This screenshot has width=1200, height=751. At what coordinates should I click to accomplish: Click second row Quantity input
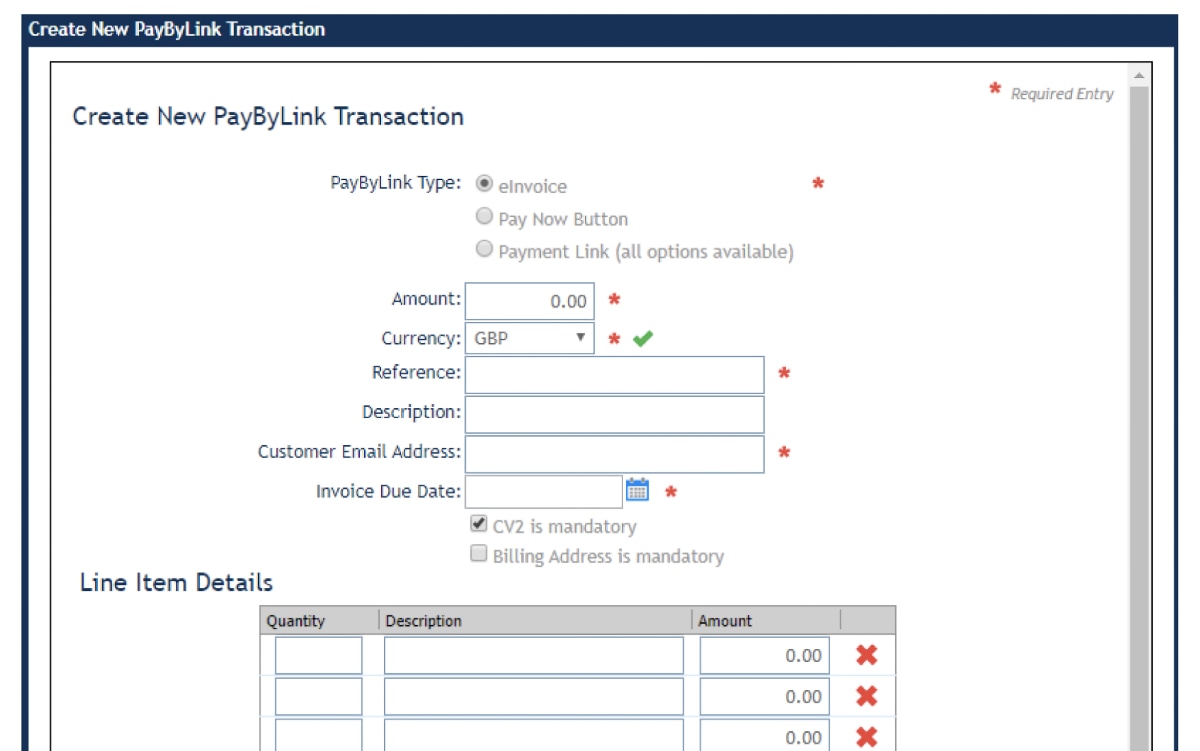[319, 696]
